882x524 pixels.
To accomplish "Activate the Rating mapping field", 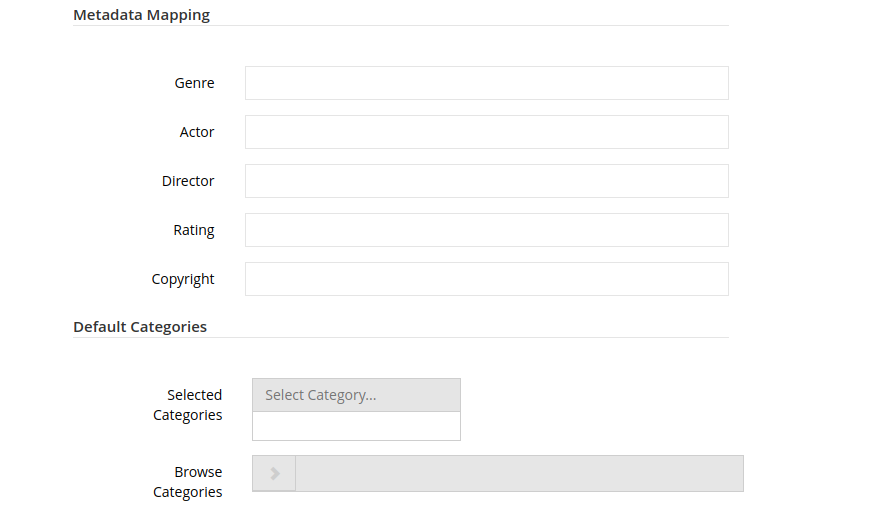I will pos(487,230).
